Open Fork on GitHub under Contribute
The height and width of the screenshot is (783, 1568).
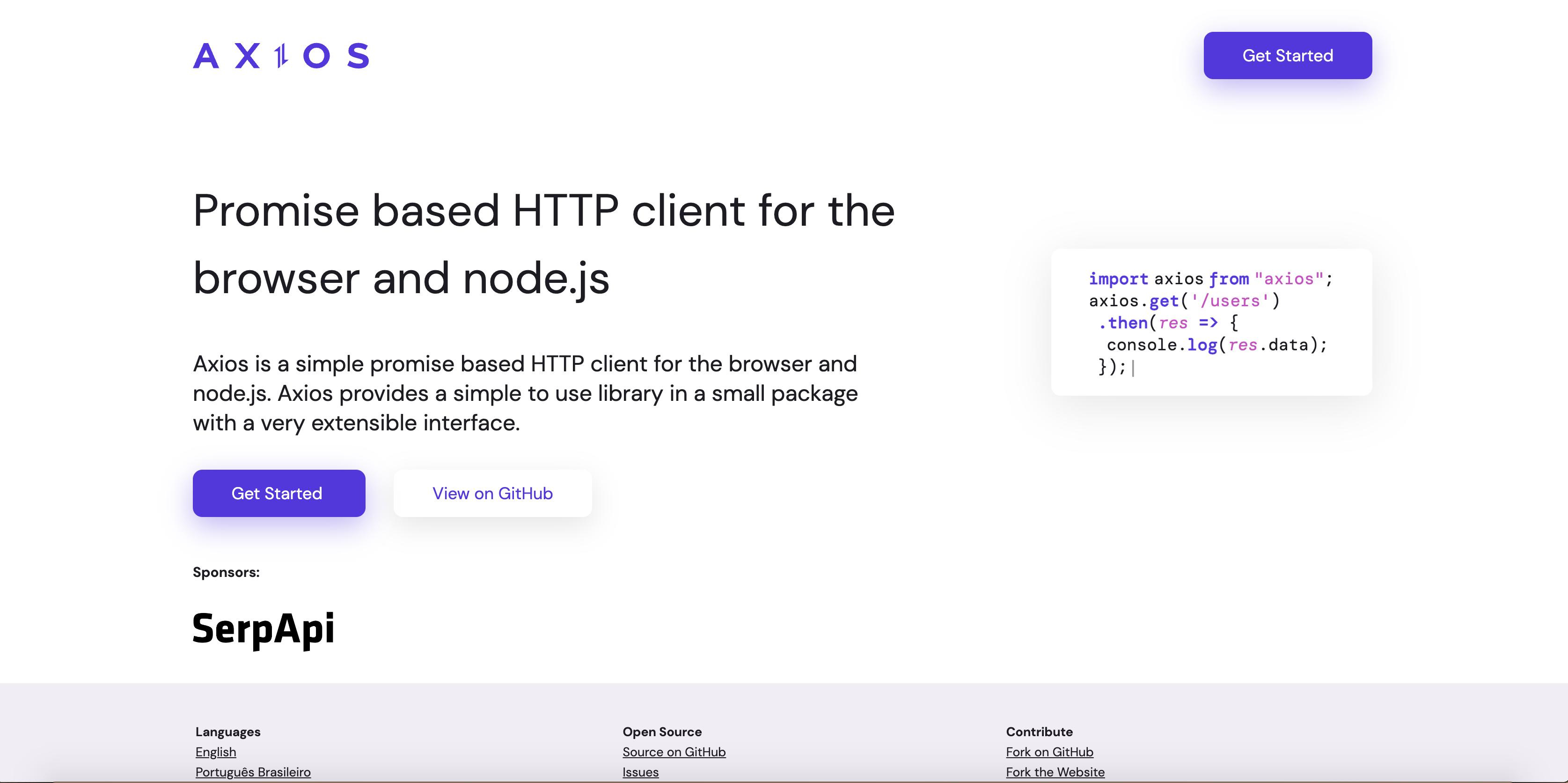click(x=1049, y=752)
